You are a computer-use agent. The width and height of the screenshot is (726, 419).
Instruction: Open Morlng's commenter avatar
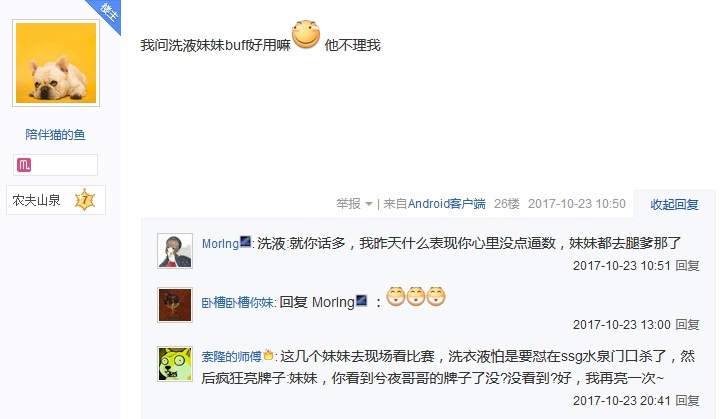[x=175, y=251]
